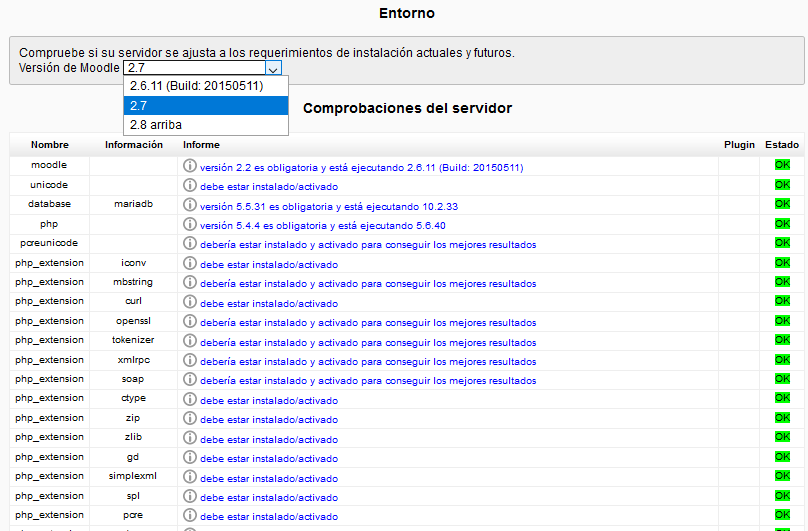Click info icon in the moodle row
This screenshot has height=531, width=808.
pyautogui.click(x=190, y=165)
